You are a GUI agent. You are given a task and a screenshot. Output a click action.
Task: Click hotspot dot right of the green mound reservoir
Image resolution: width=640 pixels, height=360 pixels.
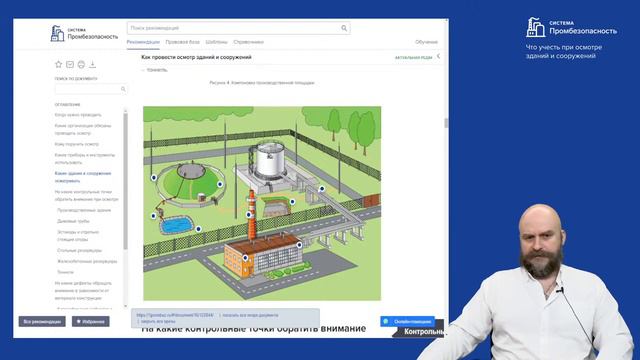pos(220,184)
